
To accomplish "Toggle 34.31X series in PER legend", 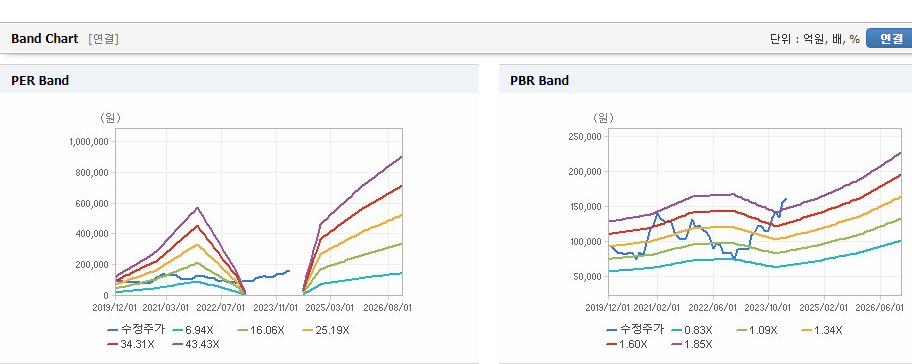I will click(x=131, y=344).
